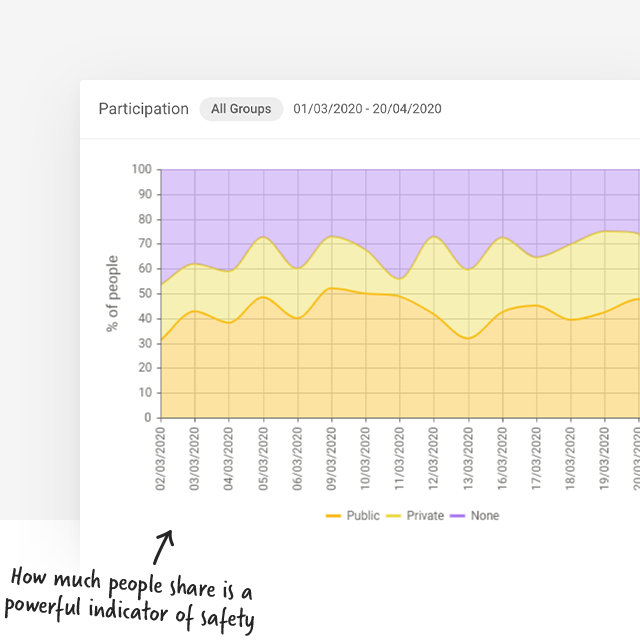Select the 05/03/2020 x-axis label
The image size is (640, 640).
coord(263,459)
